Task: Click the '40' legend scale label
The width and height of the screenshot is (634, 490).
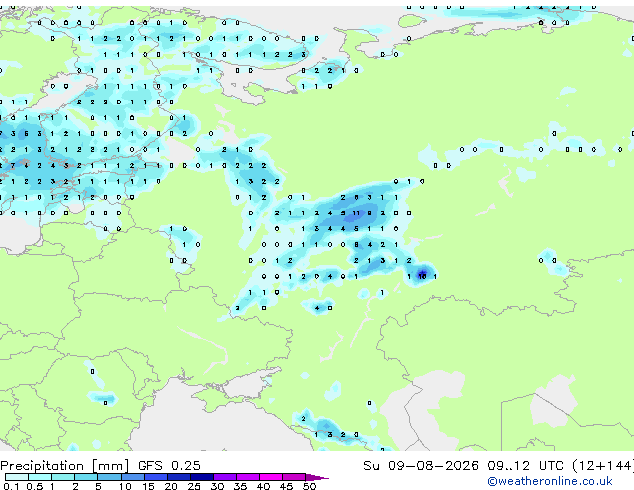Action: [263, 486]
